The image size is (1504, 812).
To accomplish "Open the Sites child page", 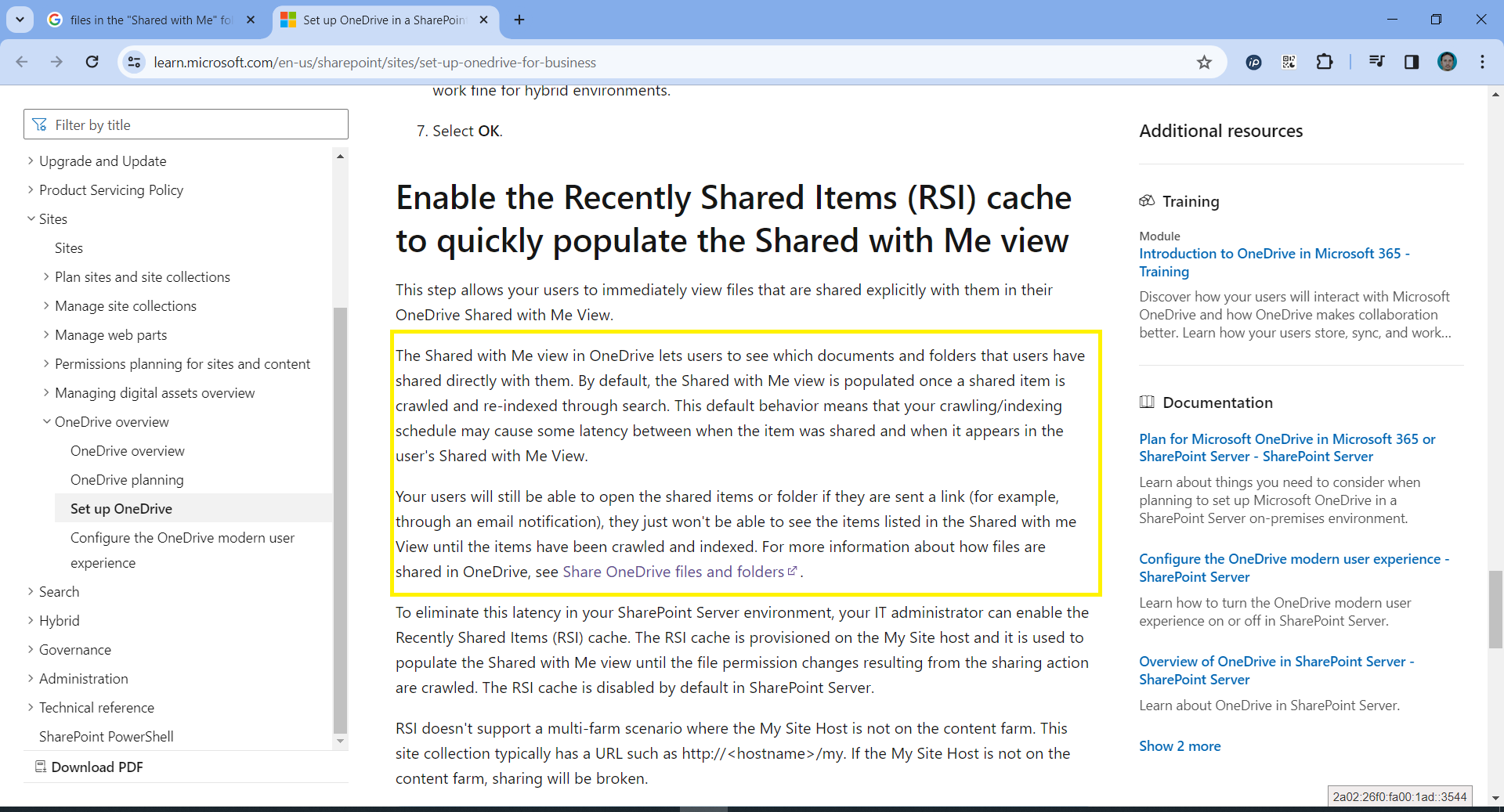I will click(69, 247).
